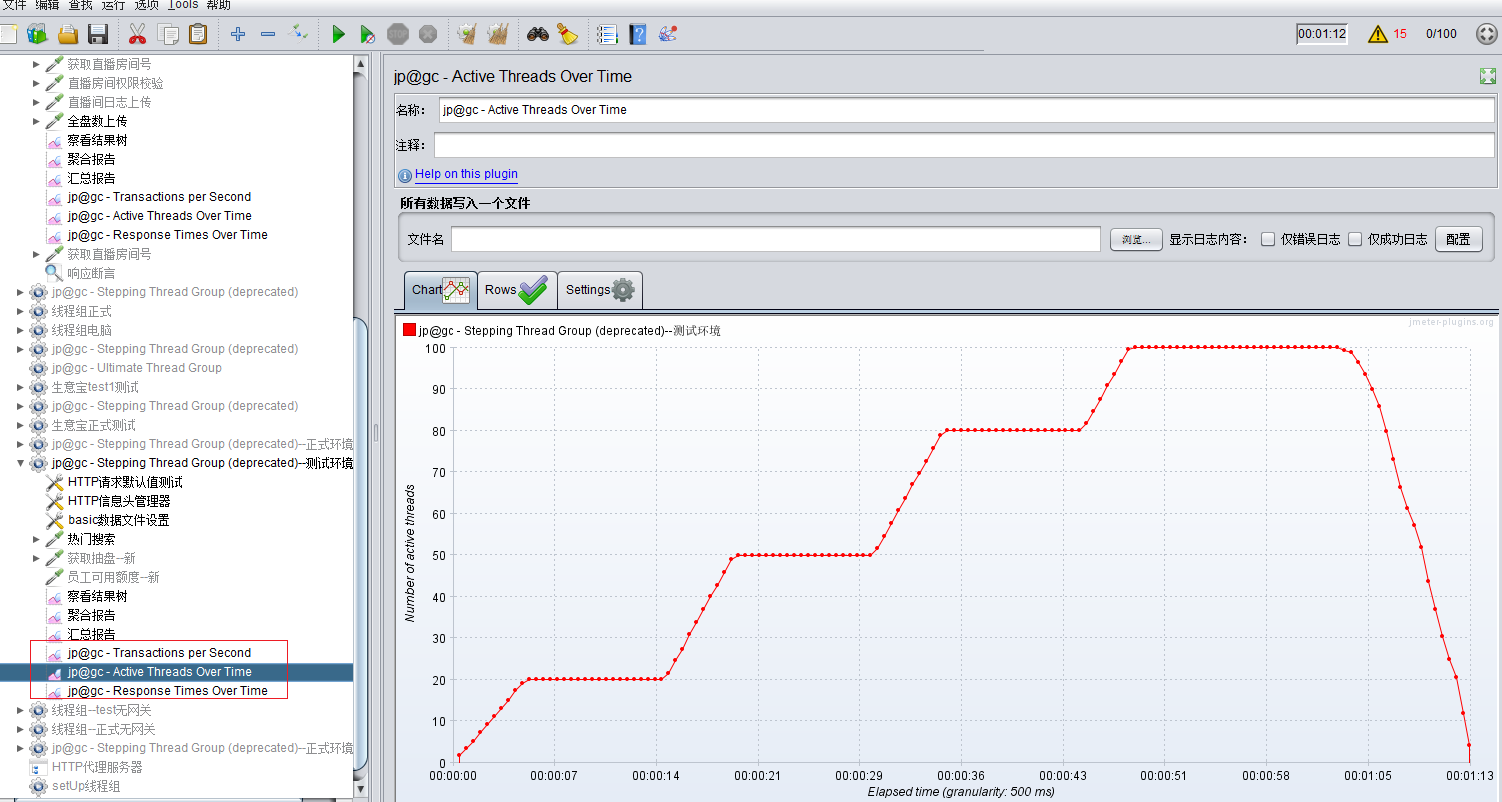Click the Cut scissors icon

tap(137, 34)
